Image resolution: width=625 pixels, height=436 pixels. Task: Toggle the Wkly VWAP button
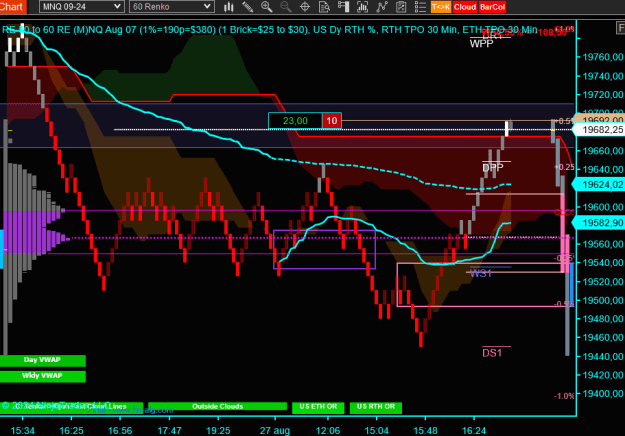point(43,376)
